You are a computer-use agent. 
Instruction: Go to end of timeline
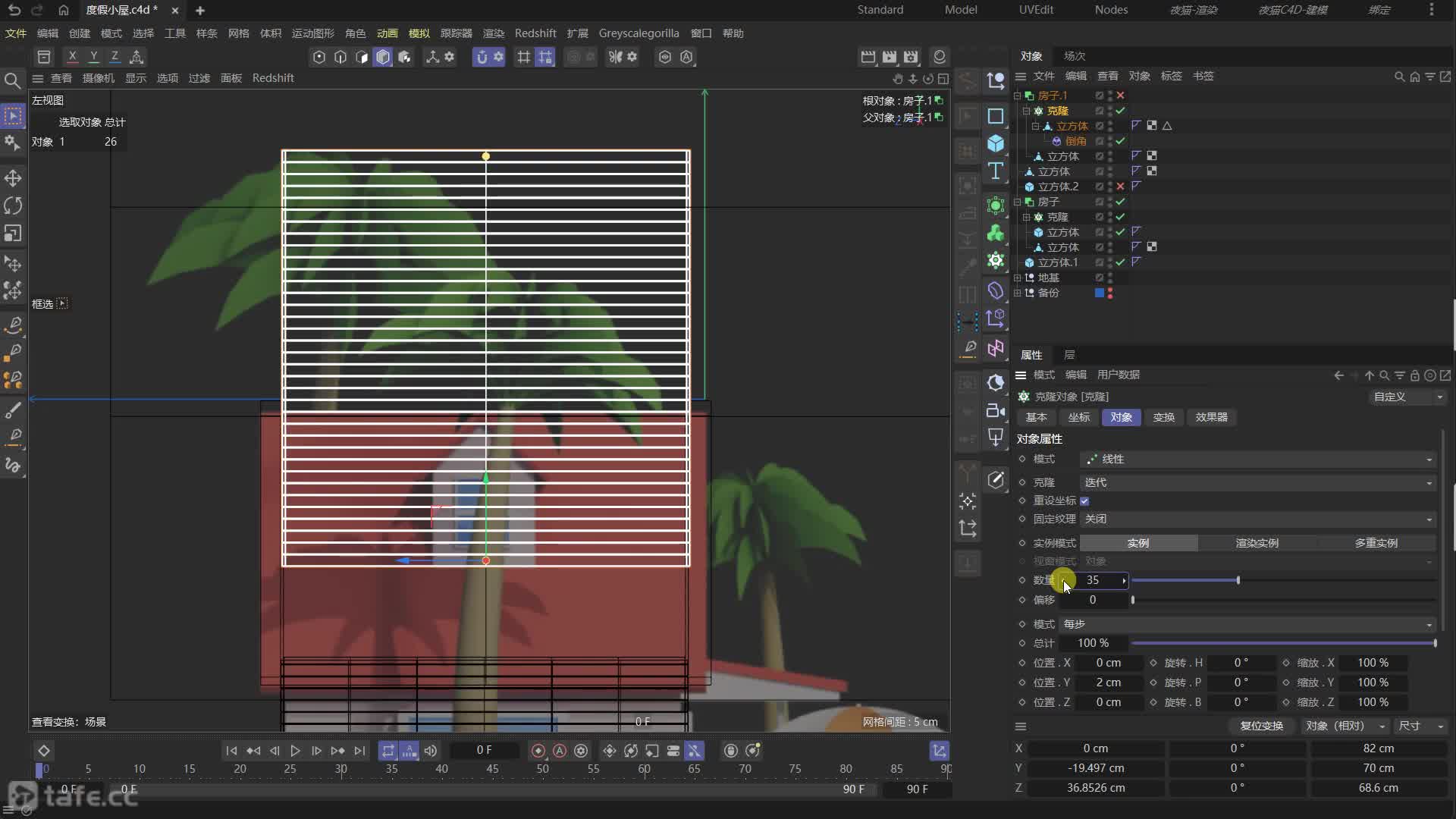pyautogui.click(x=359, y=751)
